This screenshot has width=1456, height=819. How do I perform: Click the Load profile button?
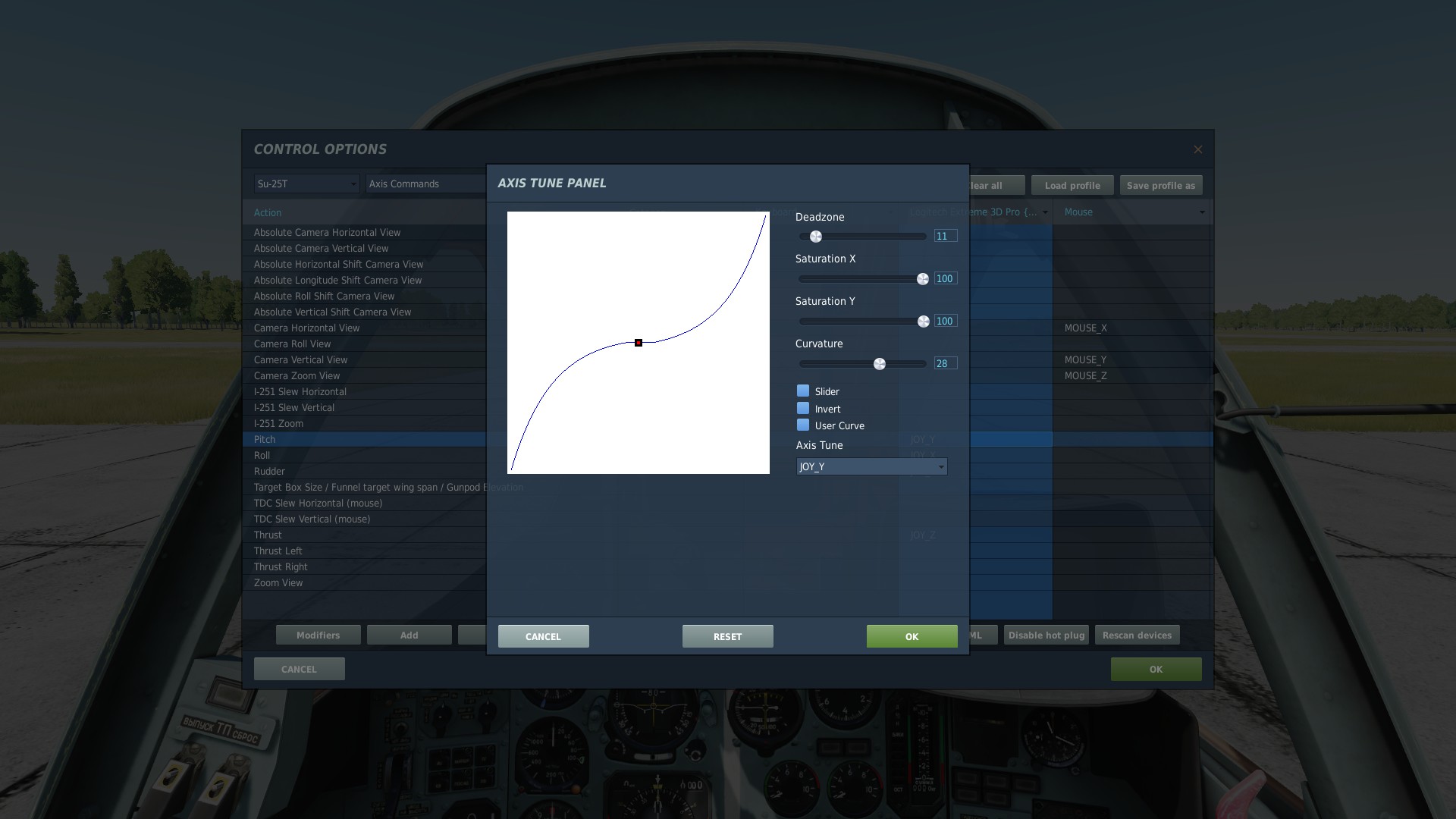click(x=1072, y=185)
